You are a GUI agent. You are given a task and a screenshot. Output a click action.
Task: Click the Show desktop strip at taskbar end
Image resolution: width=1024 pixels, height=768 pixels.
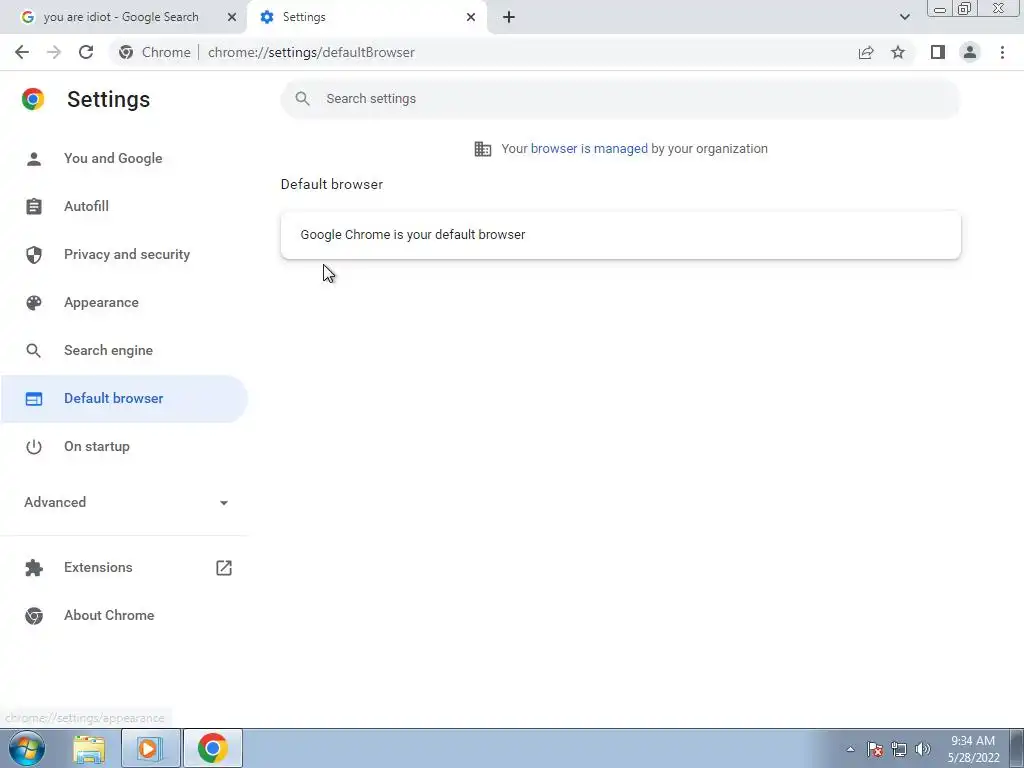tap(1017, 749)
